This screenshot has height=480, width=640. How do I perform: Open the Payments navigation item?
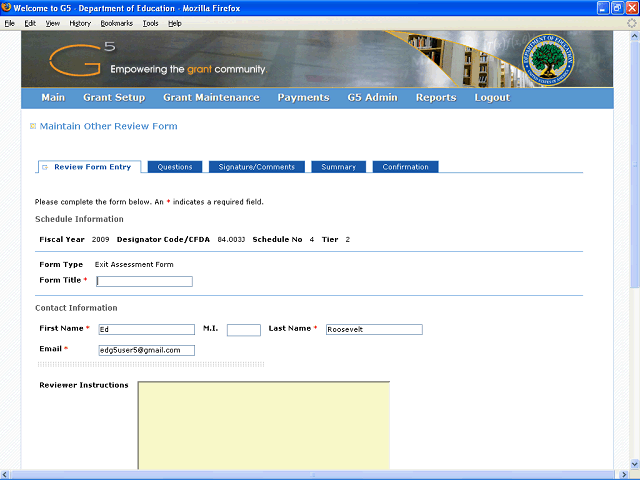tap(303, 98)
